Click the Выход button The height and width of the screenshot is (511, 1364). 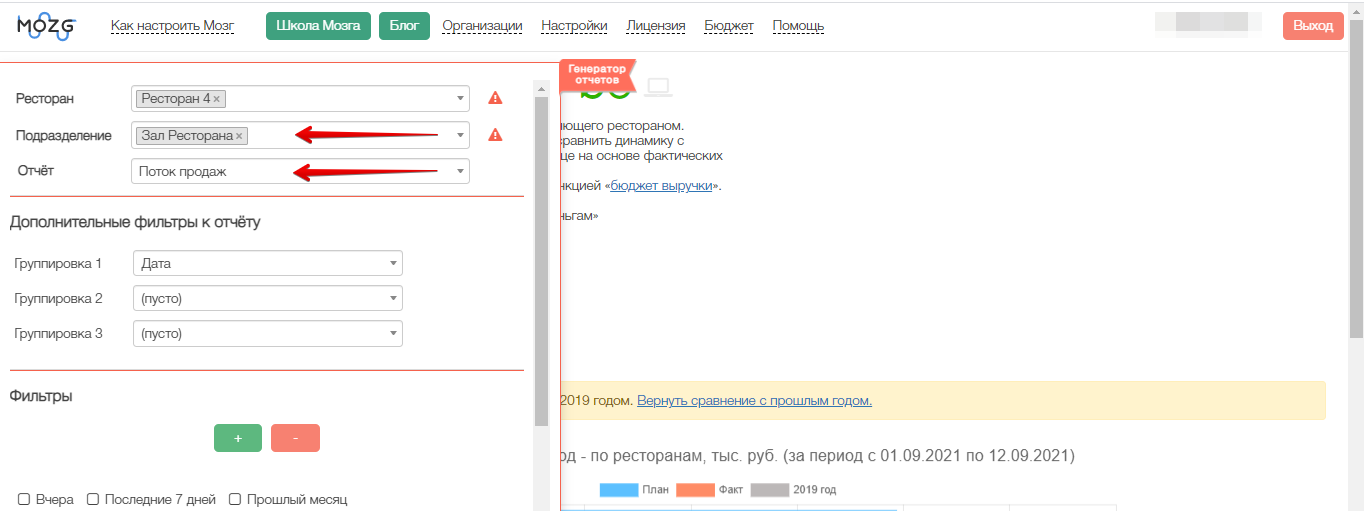1312,26
